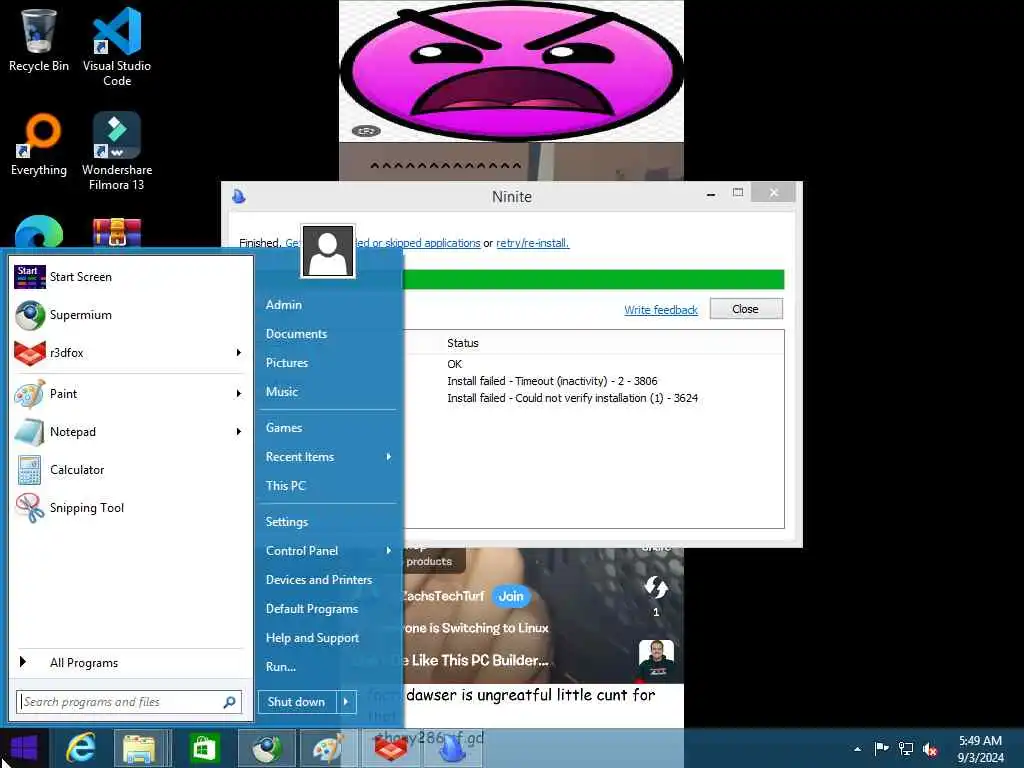Show hidden system tray icons
The width and height of the screenshot is (1024, 768).
[857, 749]
